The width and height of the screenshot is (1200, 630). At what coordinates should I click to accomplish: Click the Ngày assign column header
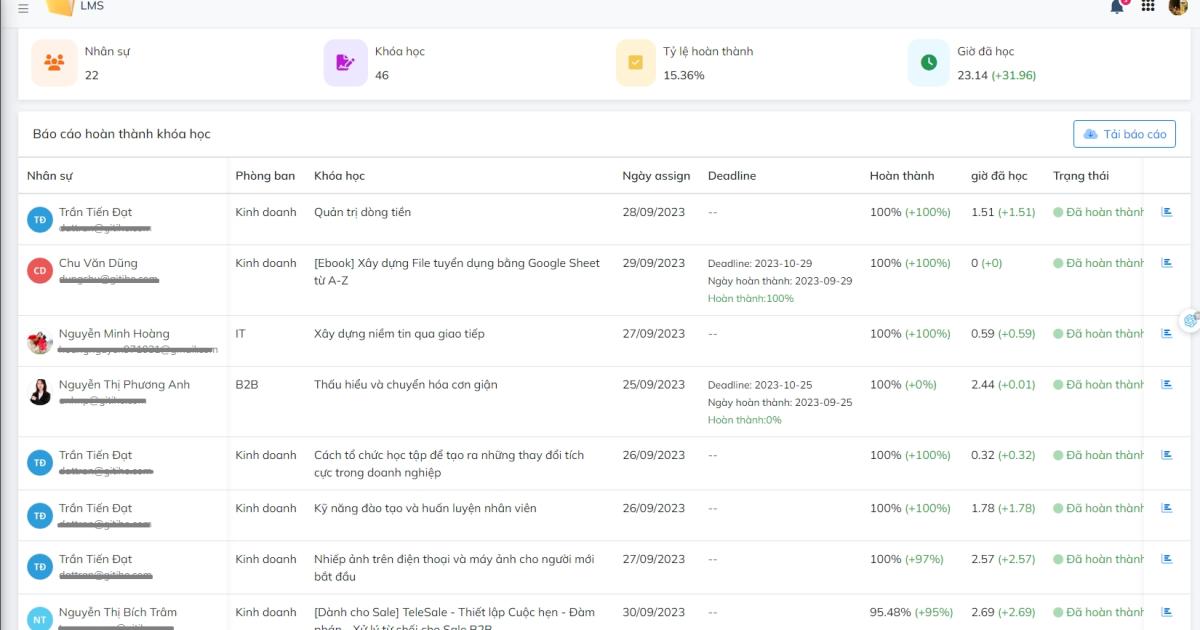[x=656, y=176]
